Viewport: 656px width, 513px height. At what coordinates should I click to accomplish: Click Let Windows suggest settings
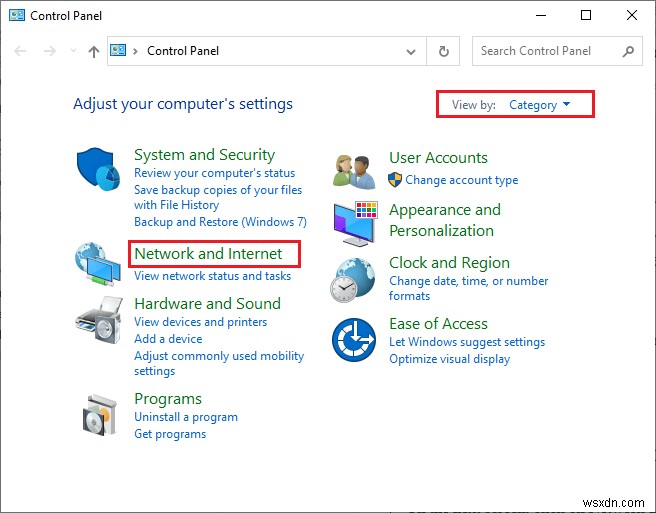click(x=467, y=342)
